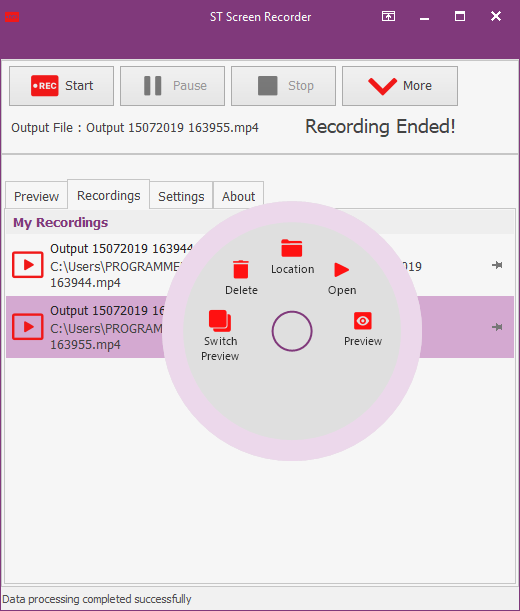Image resolution: width=520 pixels, height=611 pixels.
Task: Open the Settings tab
Action: (181, 195)
